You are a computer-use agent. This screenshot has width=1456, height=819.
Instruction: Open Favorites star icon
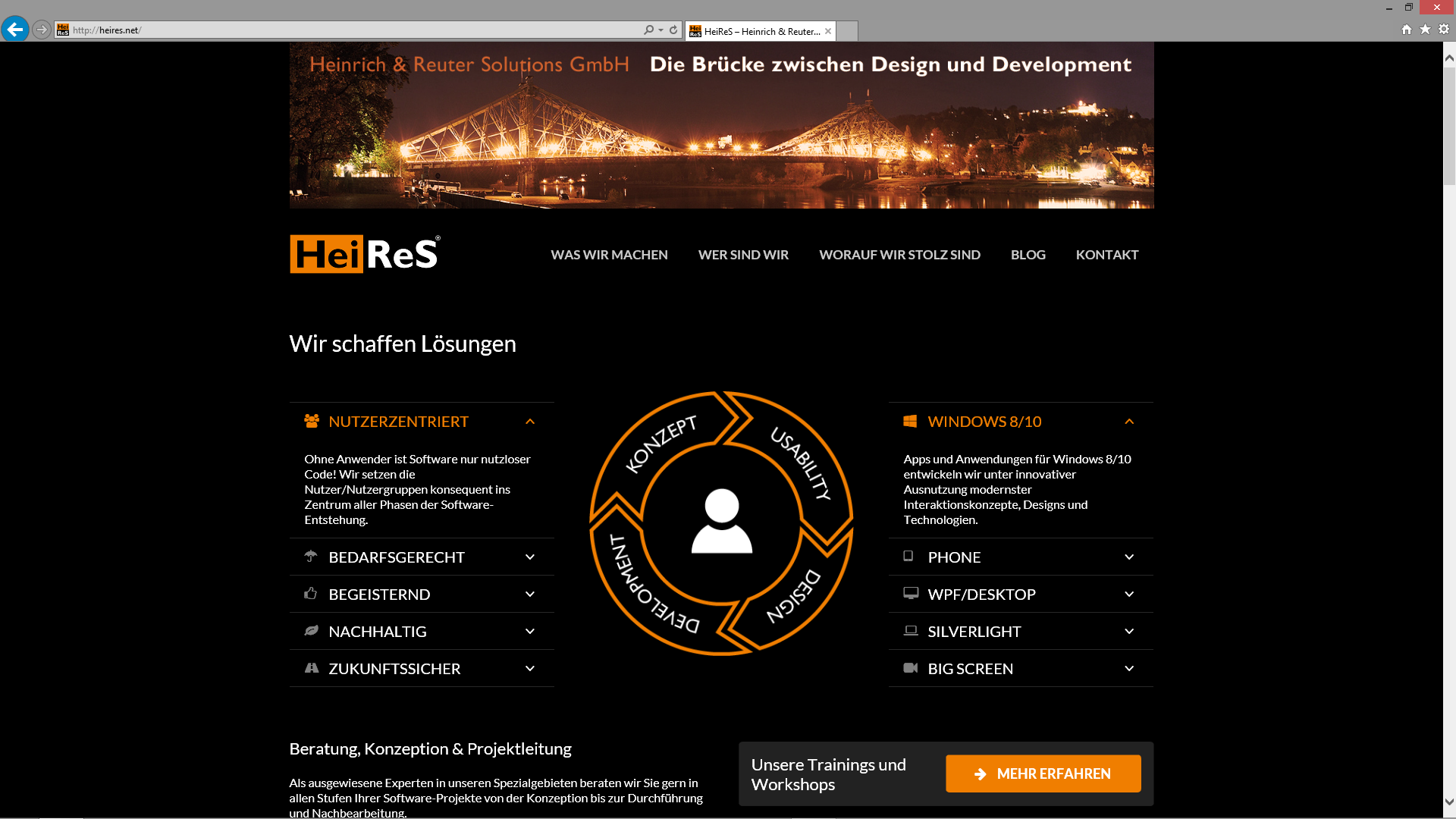click(1425, 30)
